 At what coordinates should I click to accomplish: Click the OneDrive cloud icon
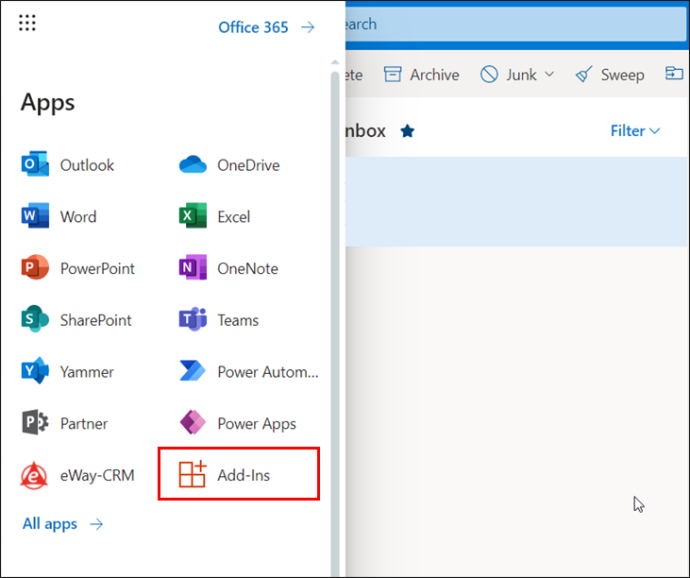point(193,164)
